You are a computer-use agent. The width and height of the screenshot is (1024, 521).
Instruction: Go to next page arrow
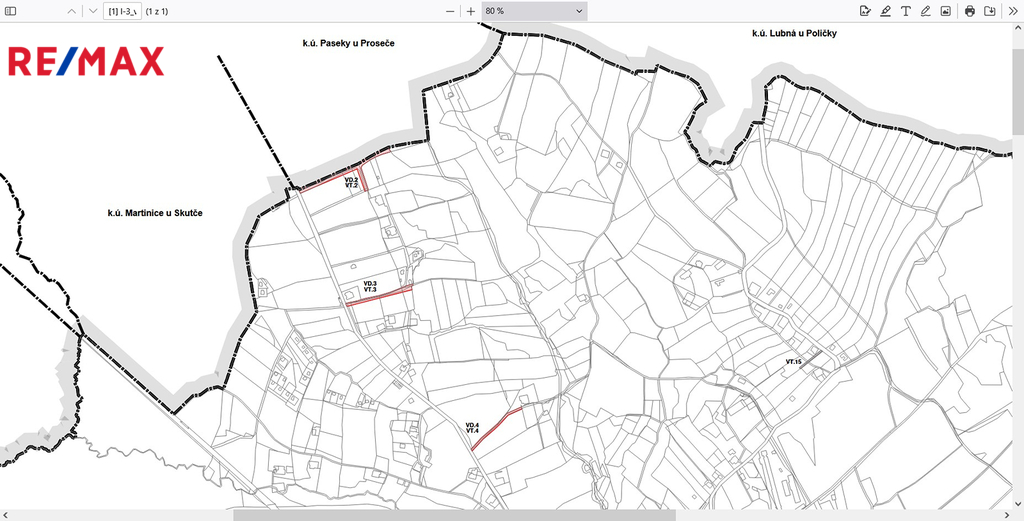tap(92, 11)
